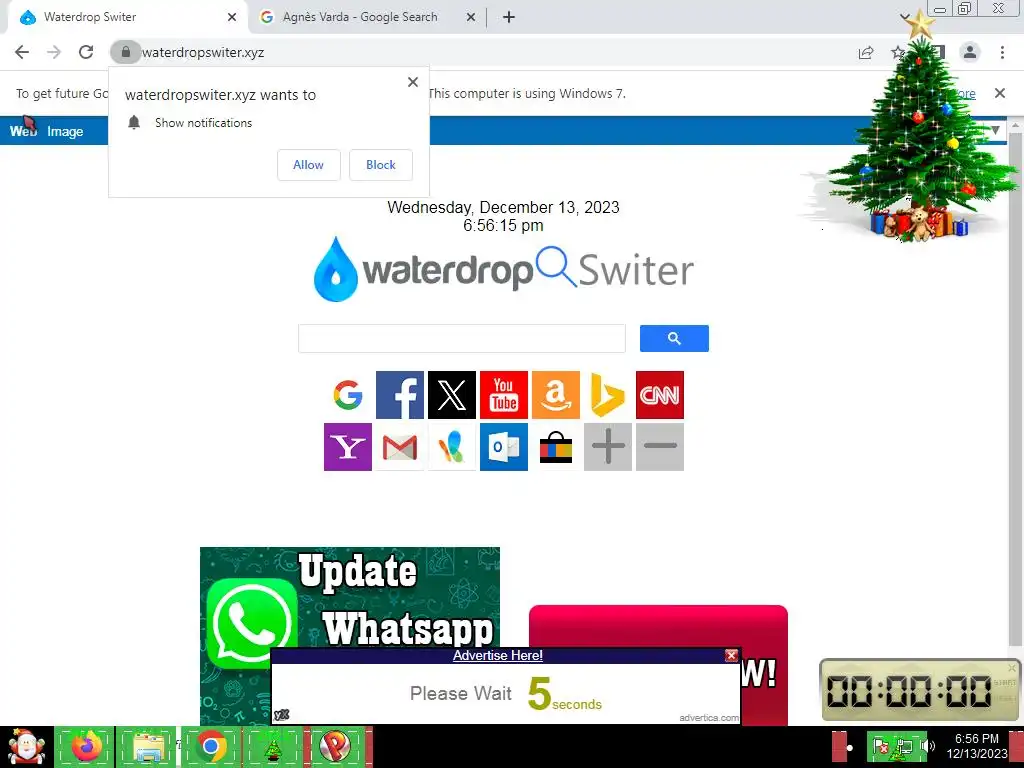Dismiss the Windows 7 info bar
This screenshot has height=768, width=1024.
tap(1000, 93)
